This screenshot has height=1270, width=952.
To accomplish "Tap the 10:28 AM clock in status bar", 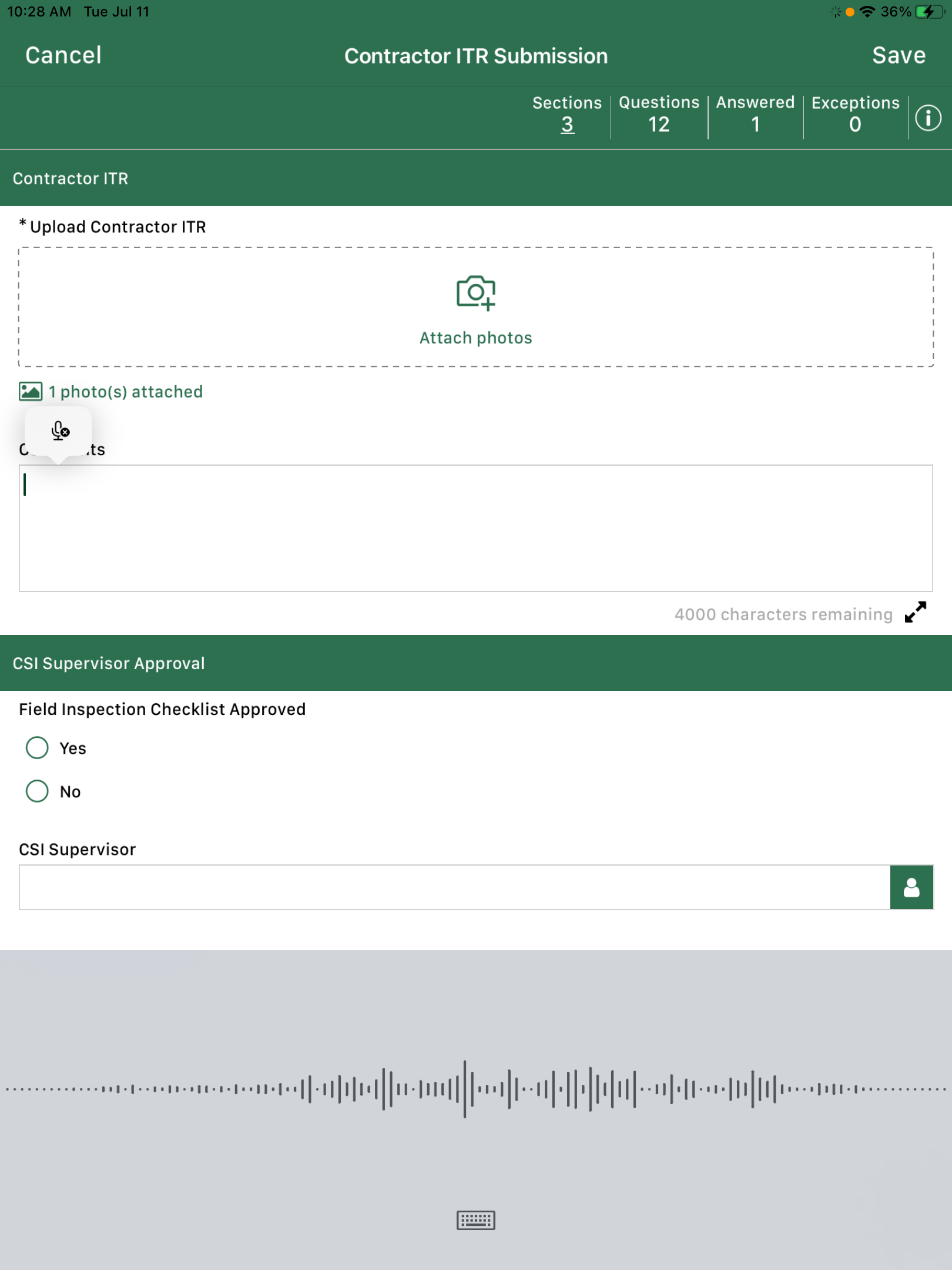I will (39, 12).
